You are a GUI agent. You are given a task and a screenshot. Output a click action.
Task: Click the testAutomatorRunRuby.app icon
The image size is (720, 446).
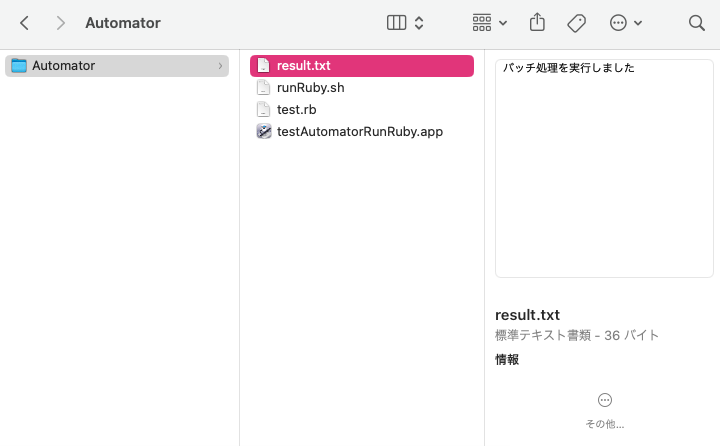coord(264,131)
